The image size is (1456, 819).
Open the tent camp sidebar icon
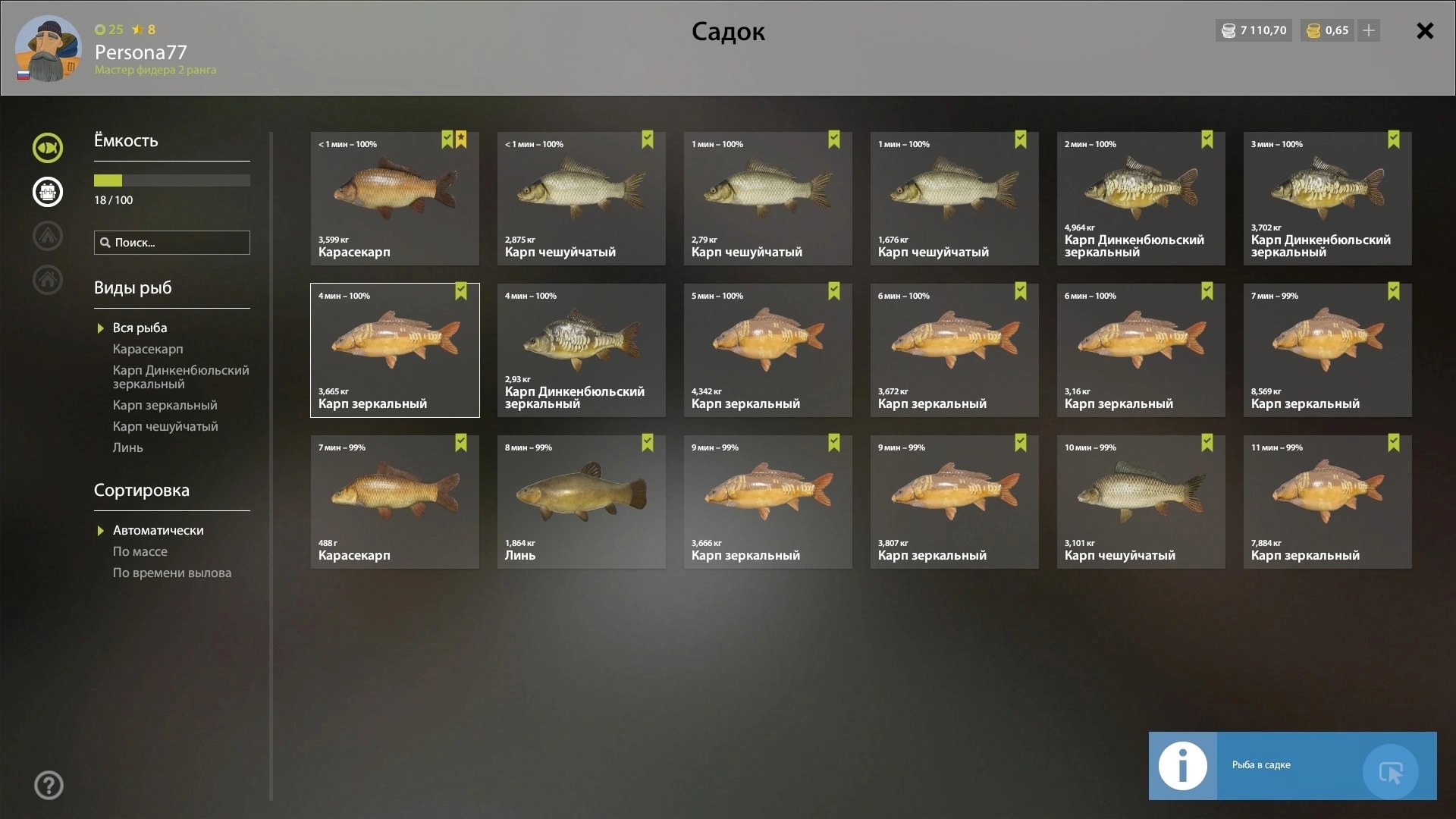pyautogui.click(x=48, y=235)
